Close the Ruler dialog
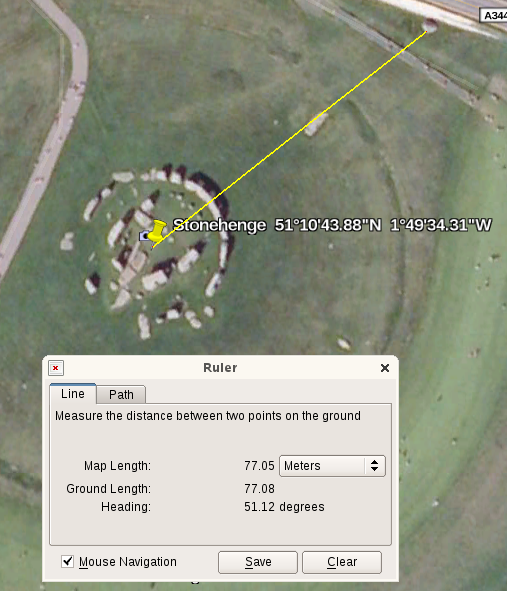This screenshot has width=507, height=591. tap(384, 368)
